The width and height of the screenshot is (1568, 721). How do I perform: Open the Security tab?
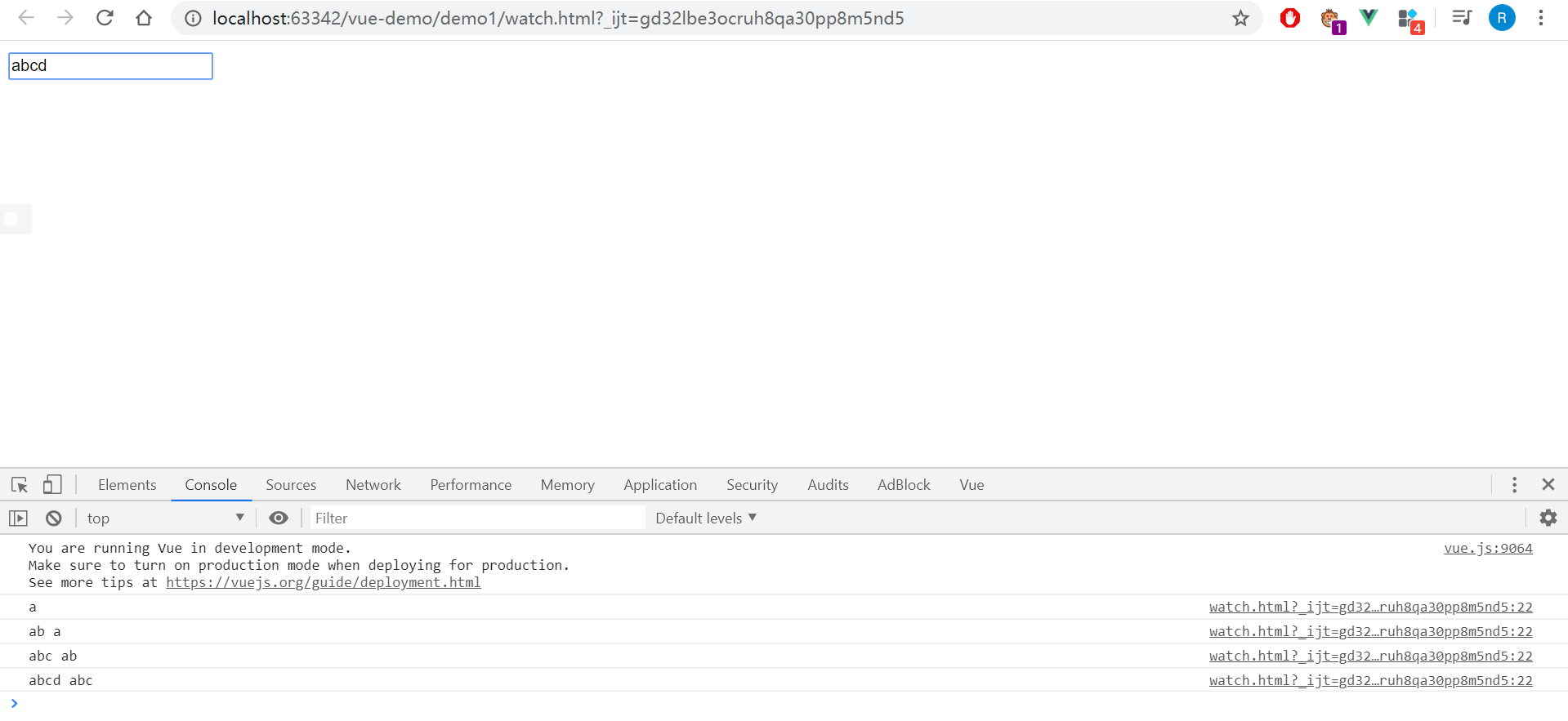pyautogui.click(x=752, y=485)
